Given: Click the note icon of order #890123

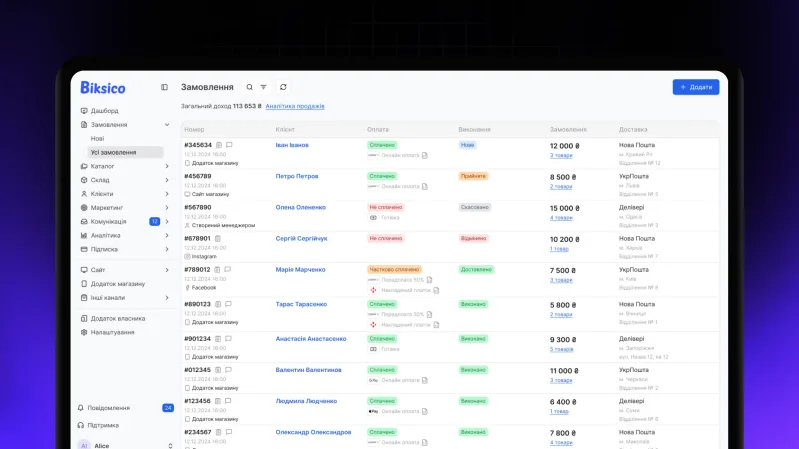Looking at the screenshot, I should point(218,304).
